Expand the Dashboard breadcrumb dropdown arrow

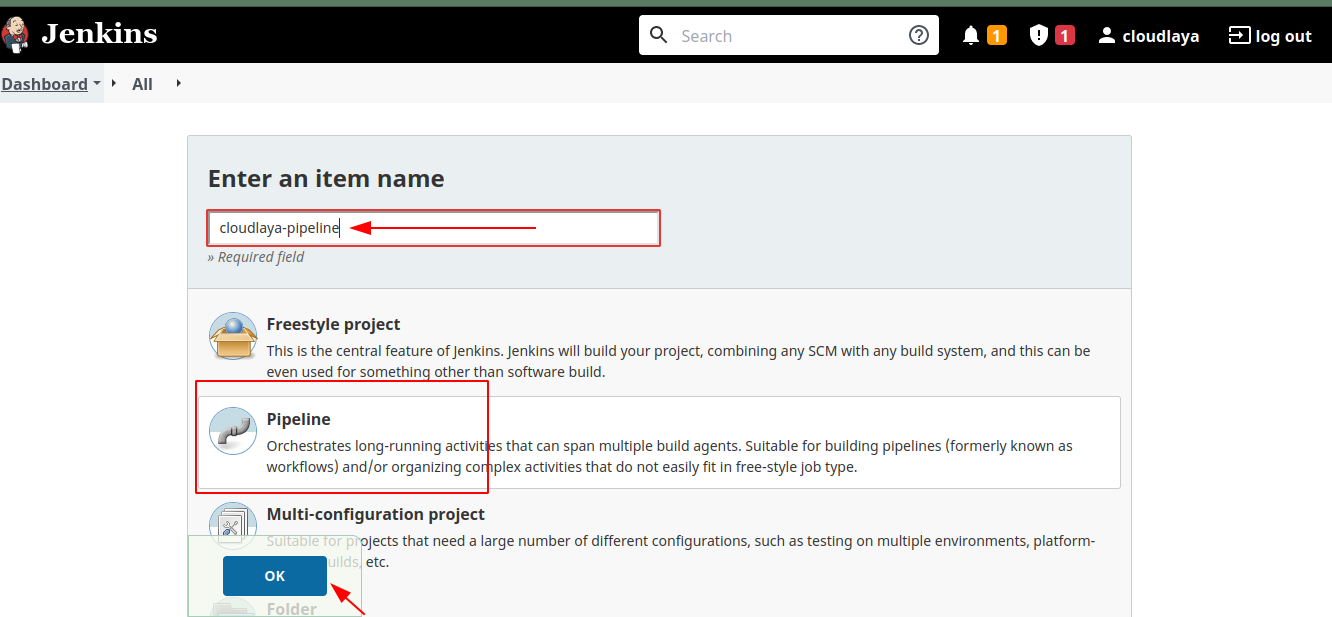(97, 84)
